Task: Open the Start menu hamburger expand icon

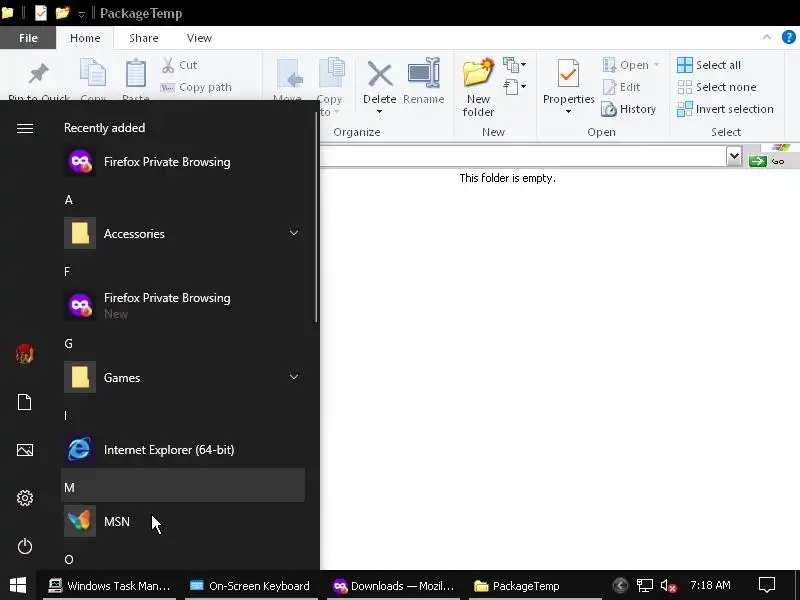Action: click(25, 128)
